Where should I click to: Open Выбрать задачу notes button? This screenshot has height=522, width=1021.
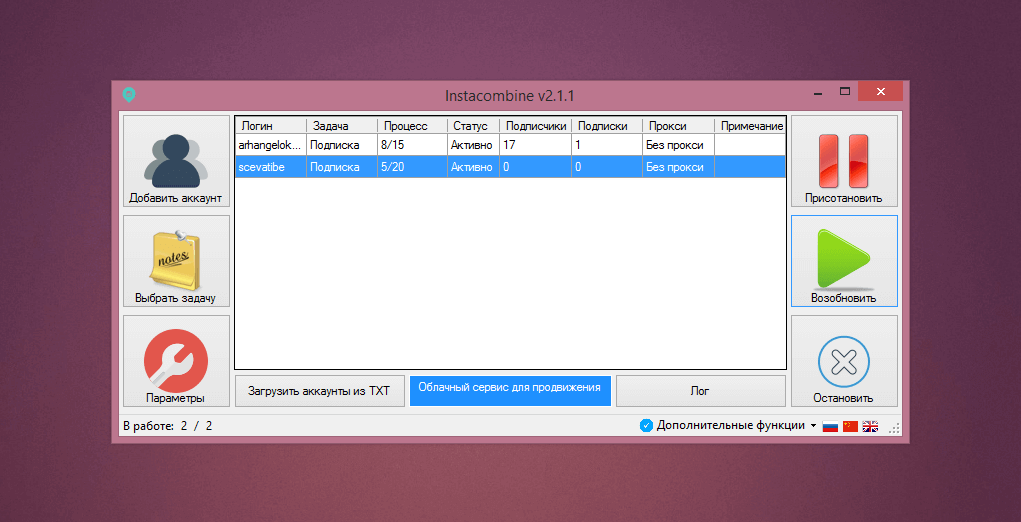tap(176, 261)
